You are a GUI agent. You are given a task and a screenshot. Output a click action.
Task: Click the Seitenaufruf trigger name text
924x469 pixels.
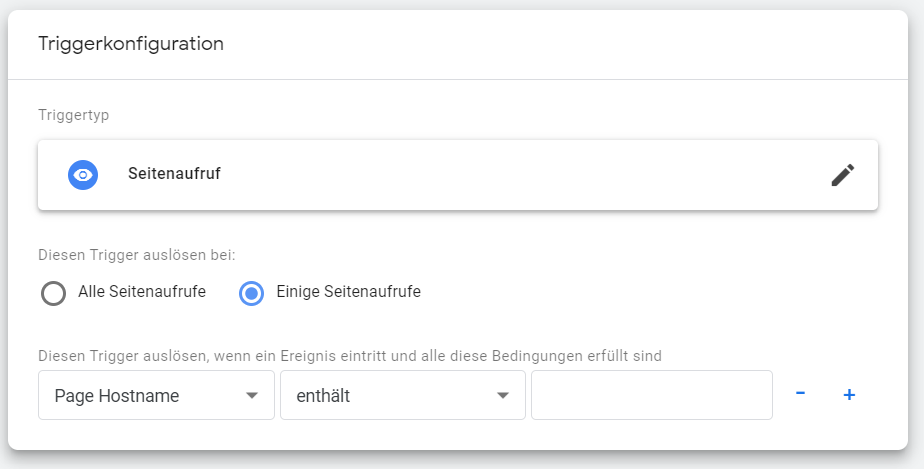click(174, 174)
